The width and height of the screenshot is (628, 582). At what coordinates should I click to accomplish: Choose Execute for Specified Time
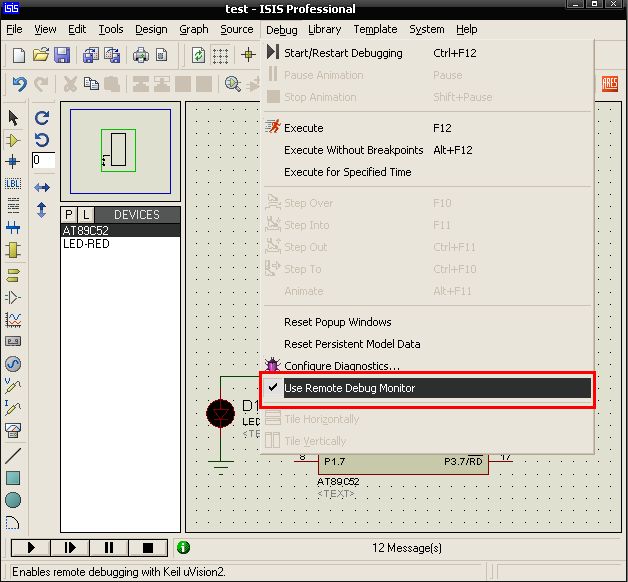(x=427, y=172)
